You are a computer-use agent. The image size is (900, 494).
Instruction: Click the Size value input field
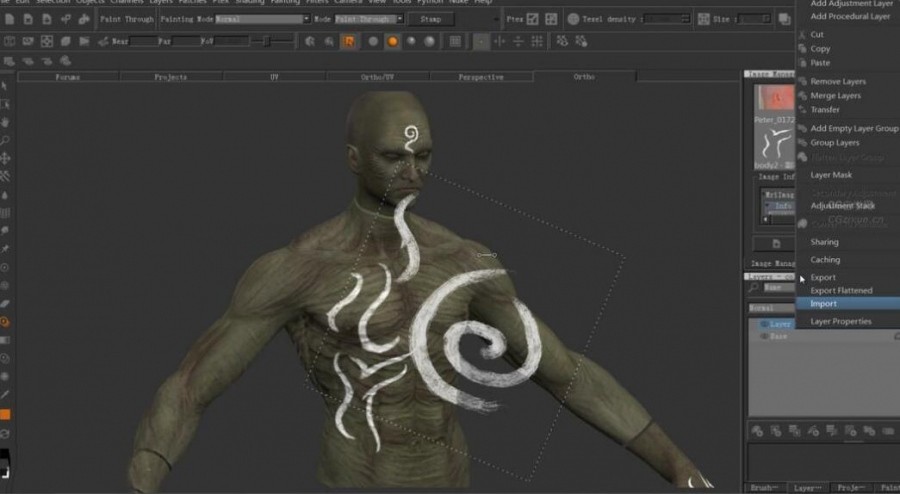coord(754,19)
